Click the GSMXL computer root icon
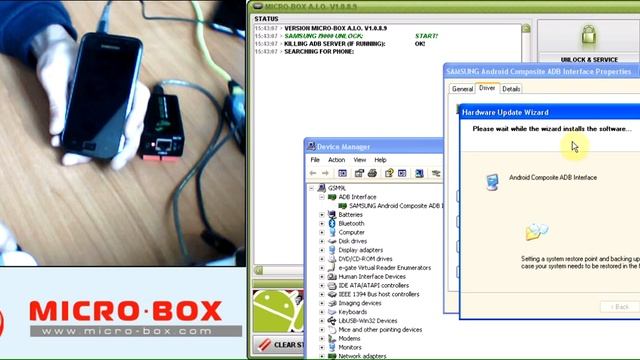 pyautogui.click(x=322, y=188)
